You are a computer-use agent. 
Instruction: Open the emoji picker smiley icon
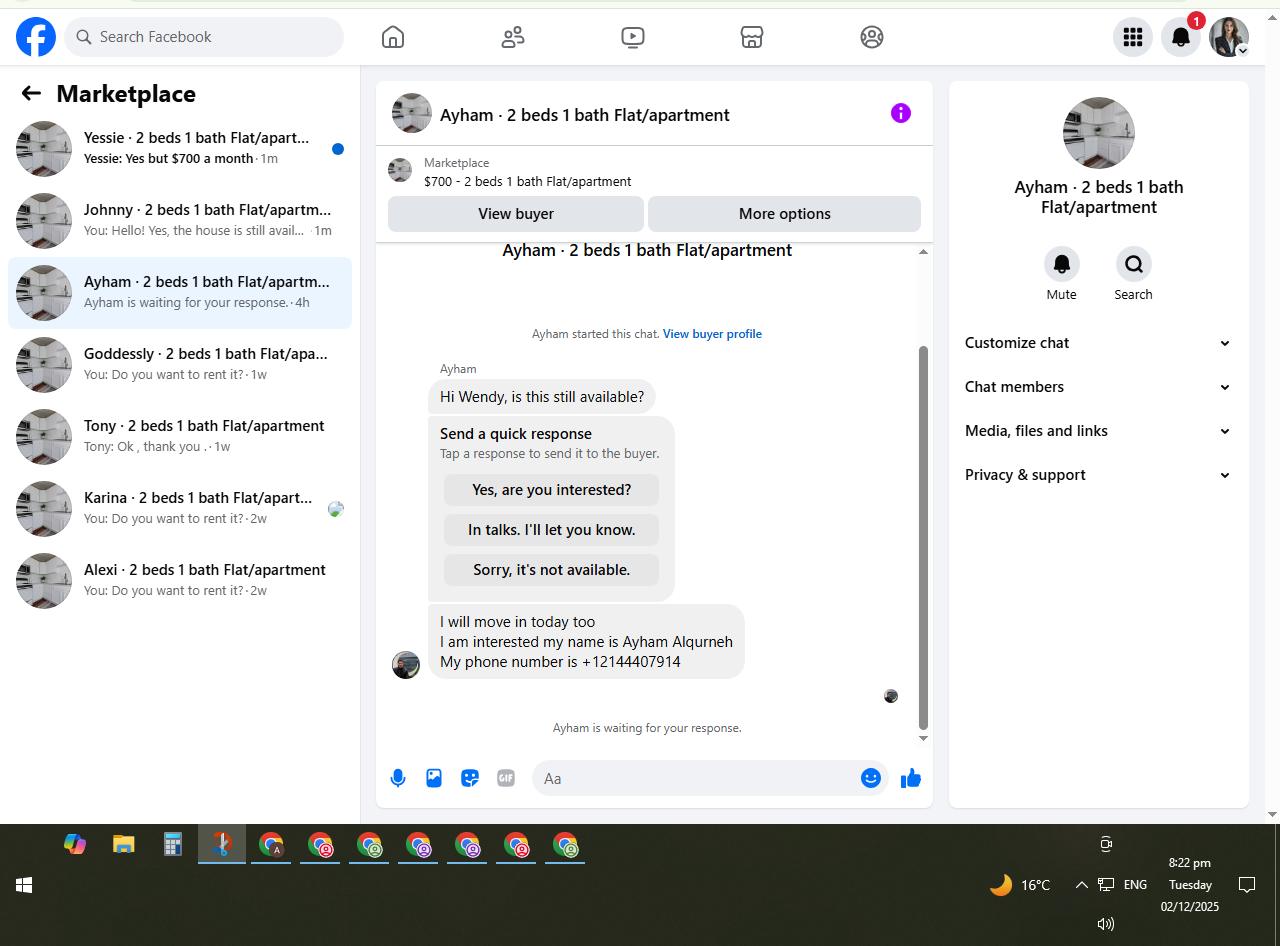(x=871, y=778)
